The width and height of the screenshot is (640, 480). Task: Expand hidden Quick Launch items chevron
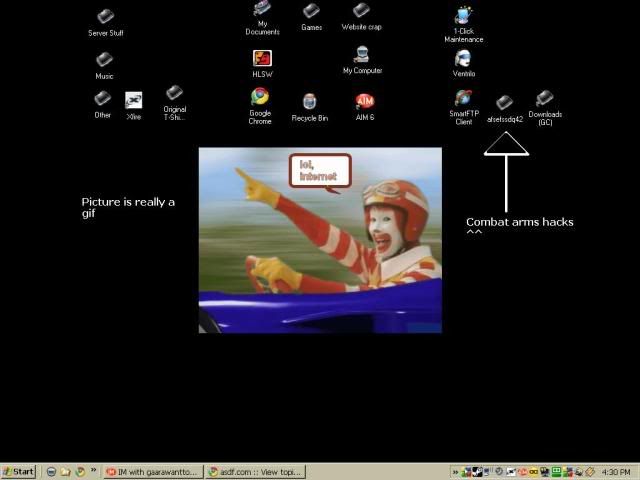93,470
